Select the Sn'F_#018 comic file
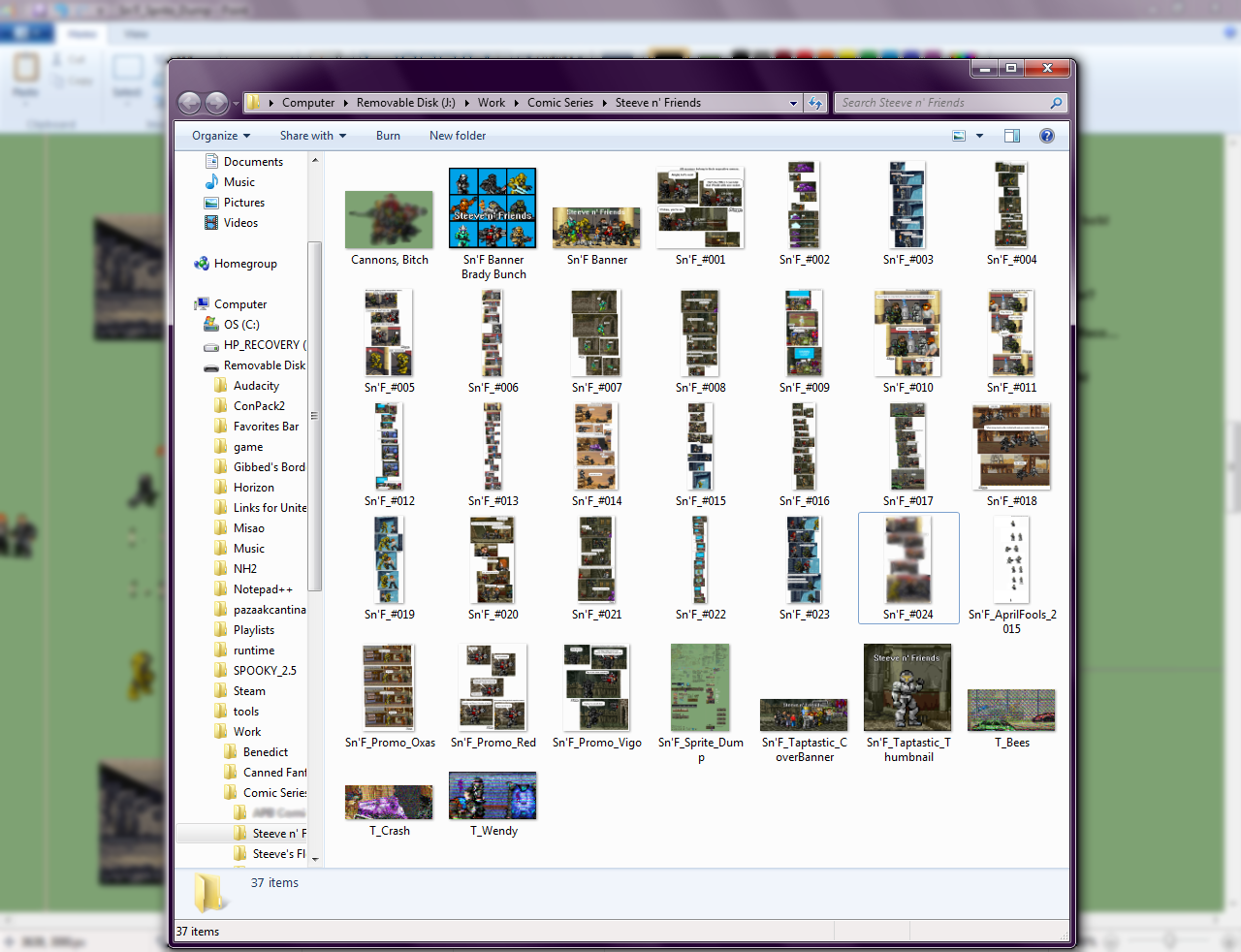 [1012, 455]
